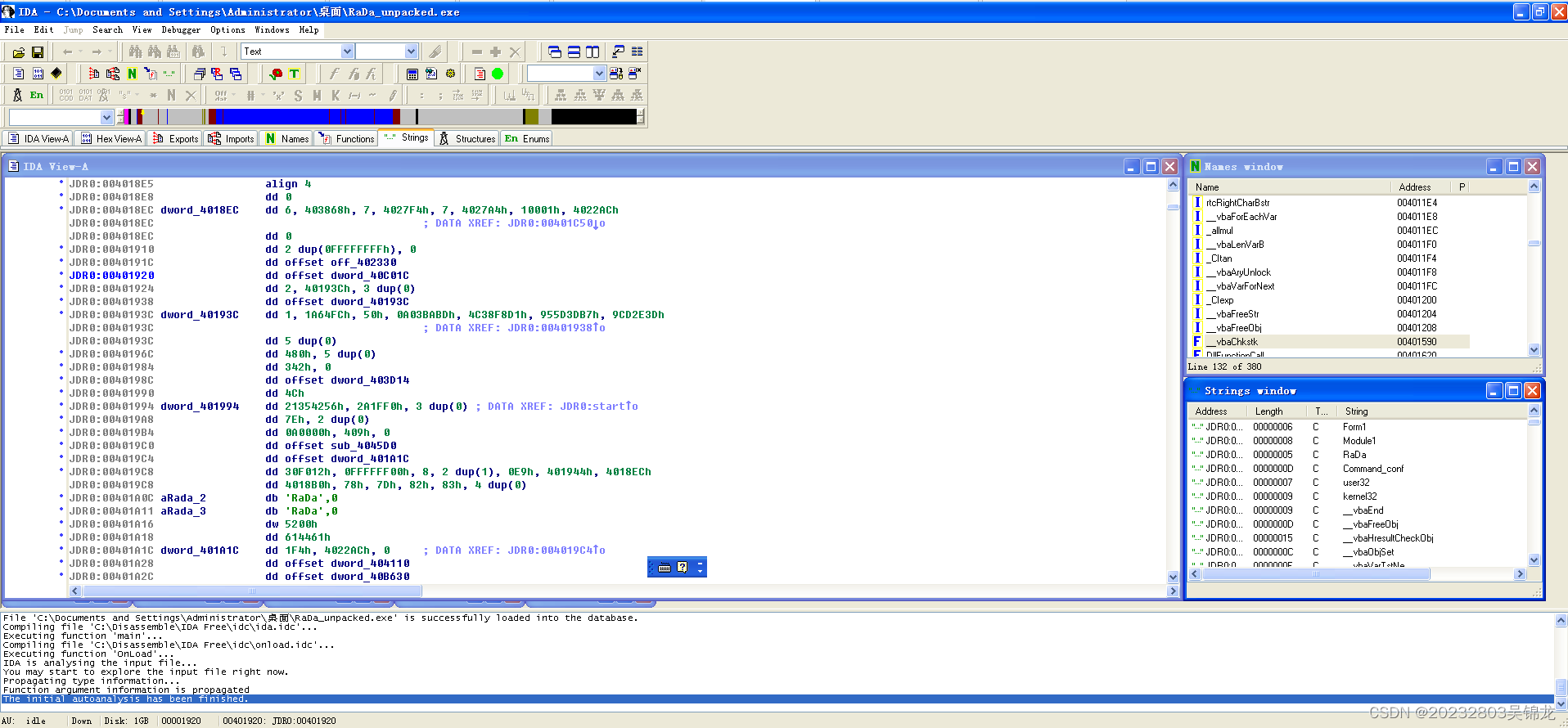
Task: Click the forward arrow navigation icon
Action: [x=97, y=52]
